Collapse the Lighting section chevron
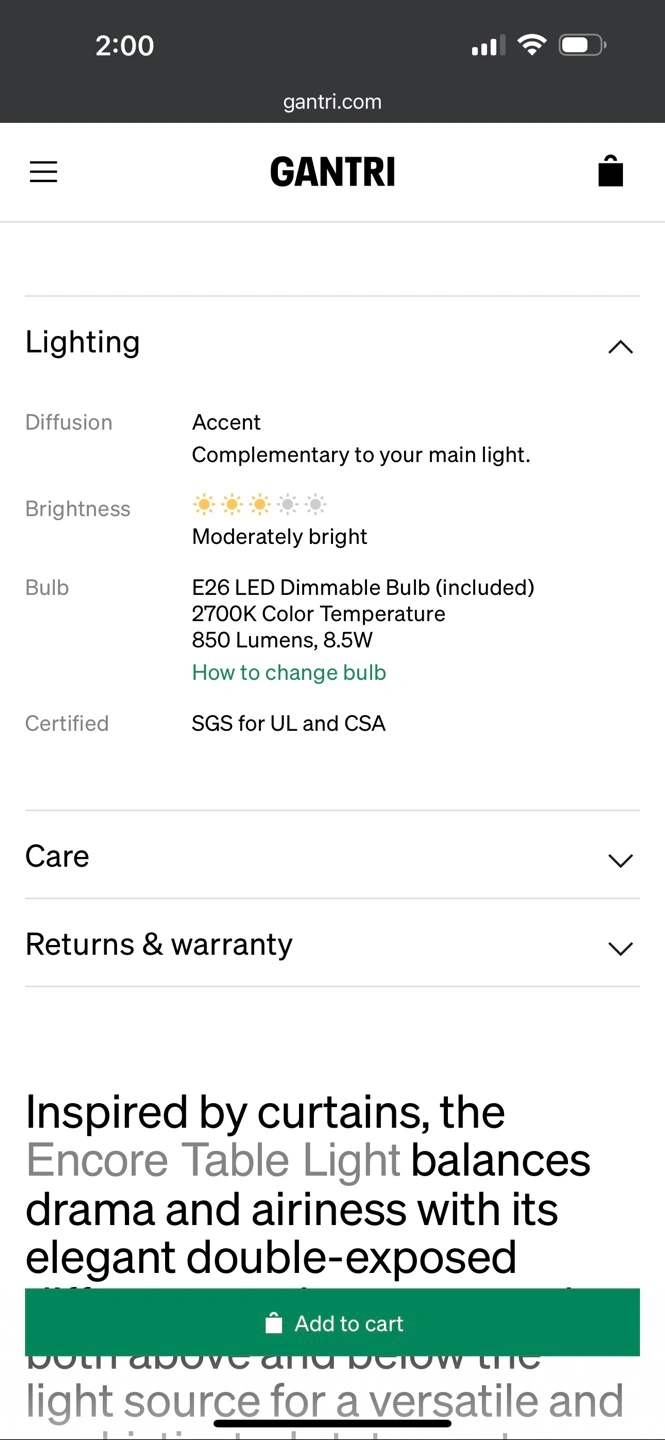Screen dimensions: 665x1440 [x=620, y=347]
